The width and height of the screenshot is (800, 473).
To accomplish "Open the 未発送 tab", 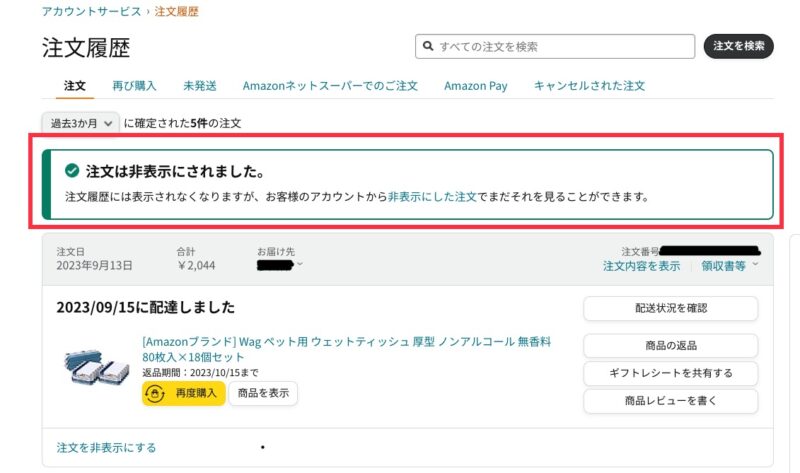I will point(199,86).
